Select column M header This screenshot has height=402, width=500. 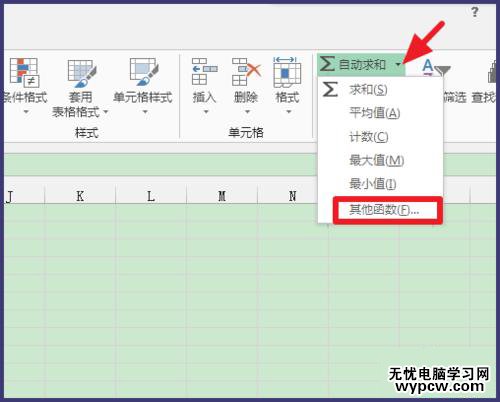[x=222, y=196]
